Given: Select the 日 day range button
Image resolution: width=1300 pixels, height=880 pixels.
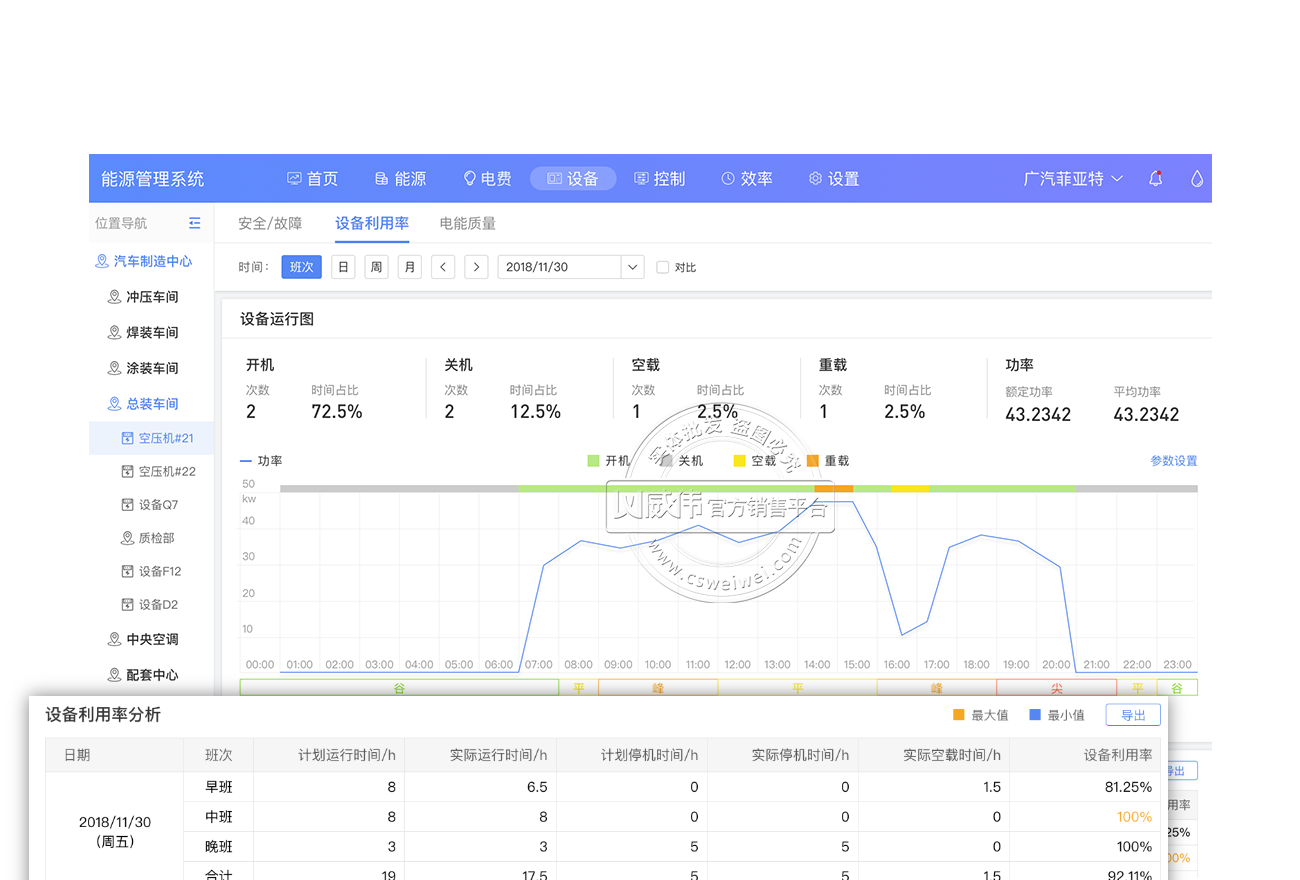Looking at the screenshot, I should click(343, 267).
